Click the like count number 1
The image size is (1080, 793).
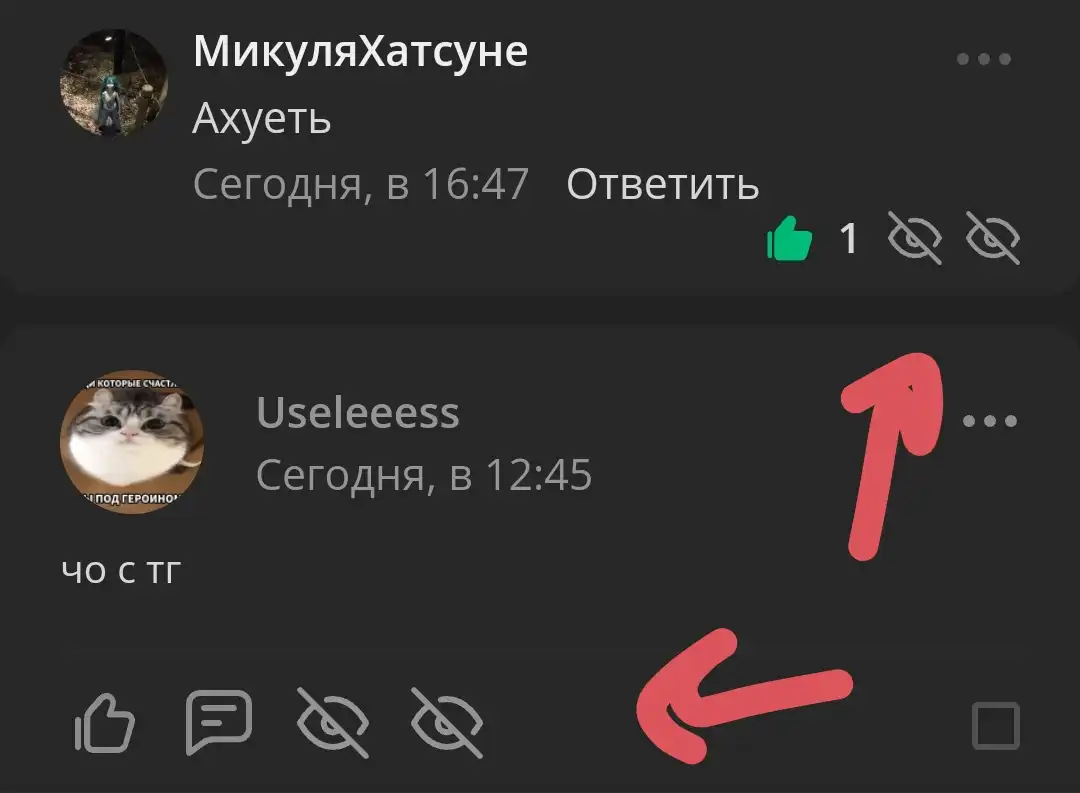coord(849,239)
